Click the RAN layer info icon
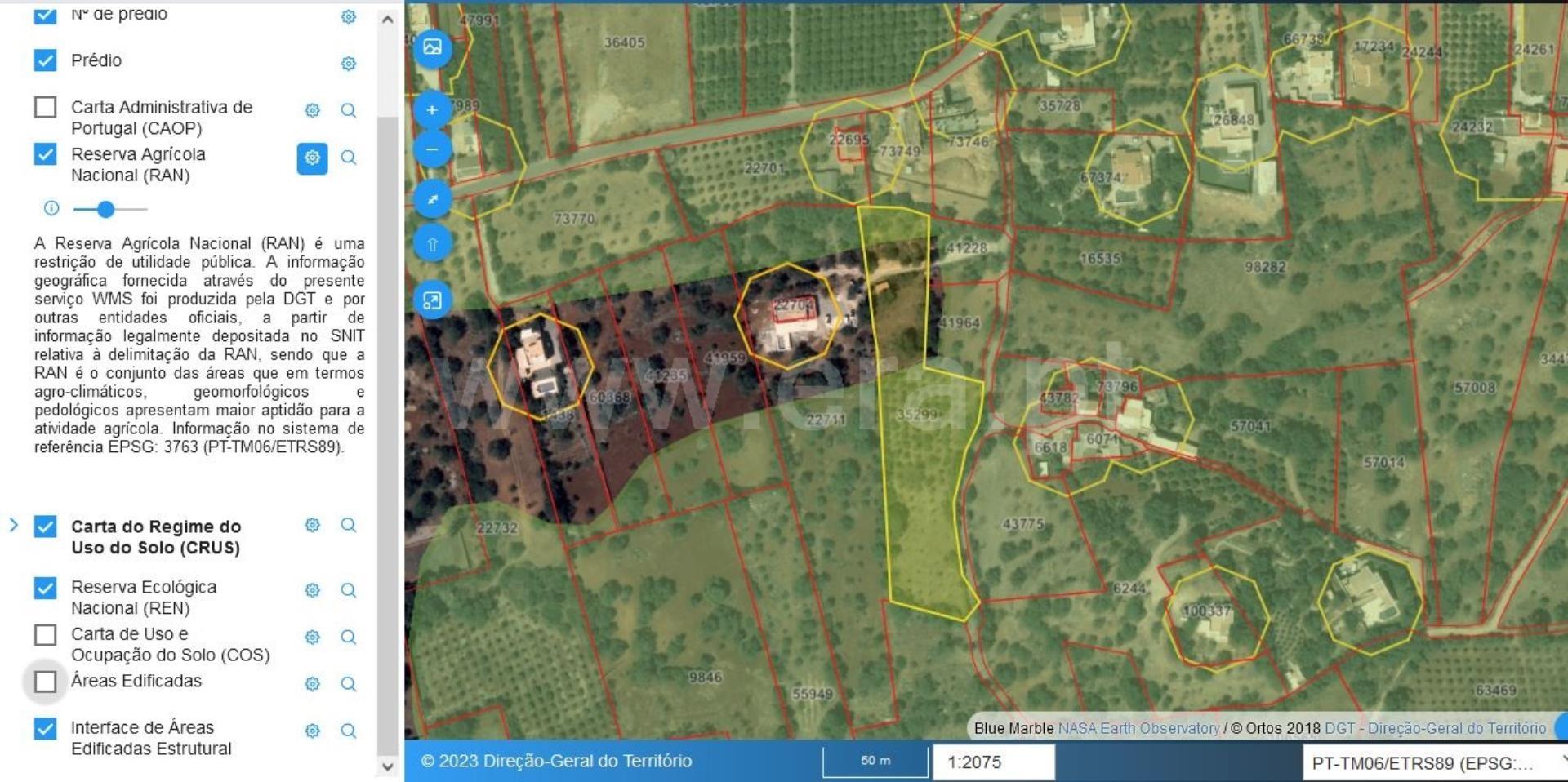 click(51, 208)
